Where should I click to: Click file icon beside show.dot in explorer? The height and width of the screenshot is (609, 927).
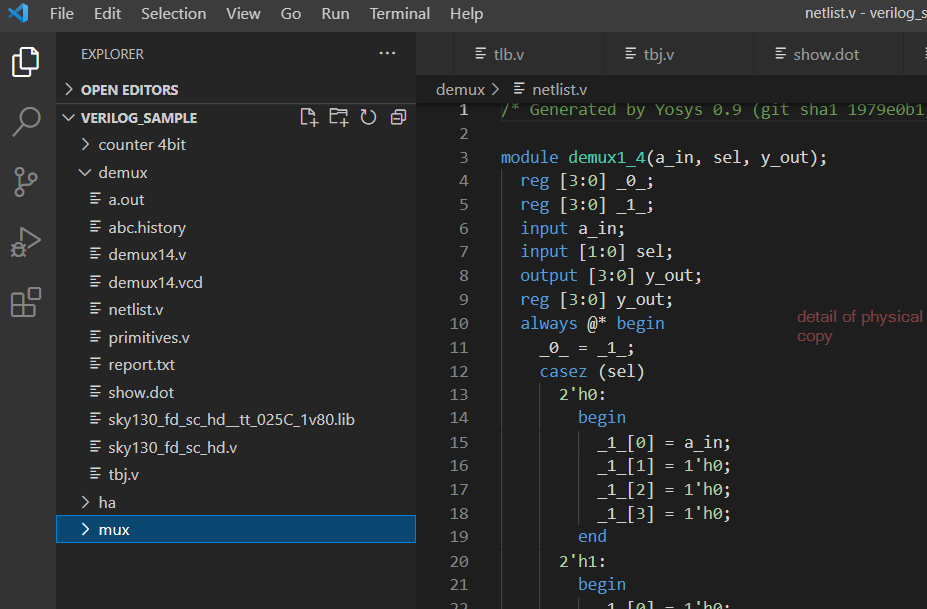pyautogui.click(x=95, y=391)
